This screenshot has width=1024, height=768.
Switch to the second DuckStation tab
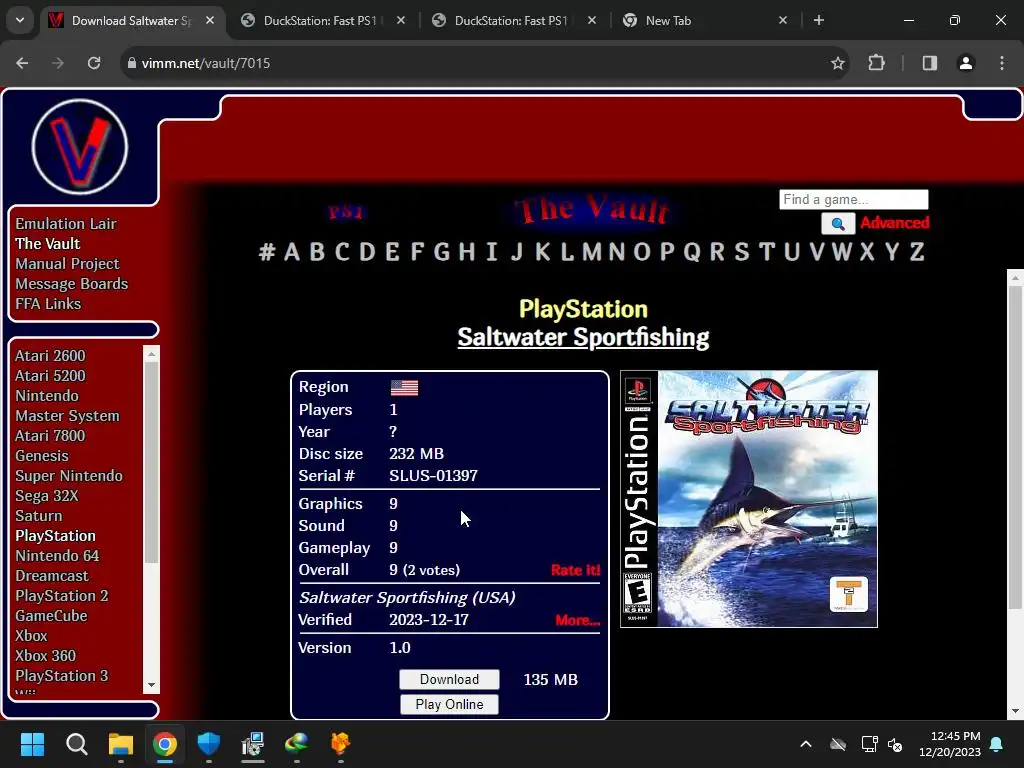[x=511, y=20]
